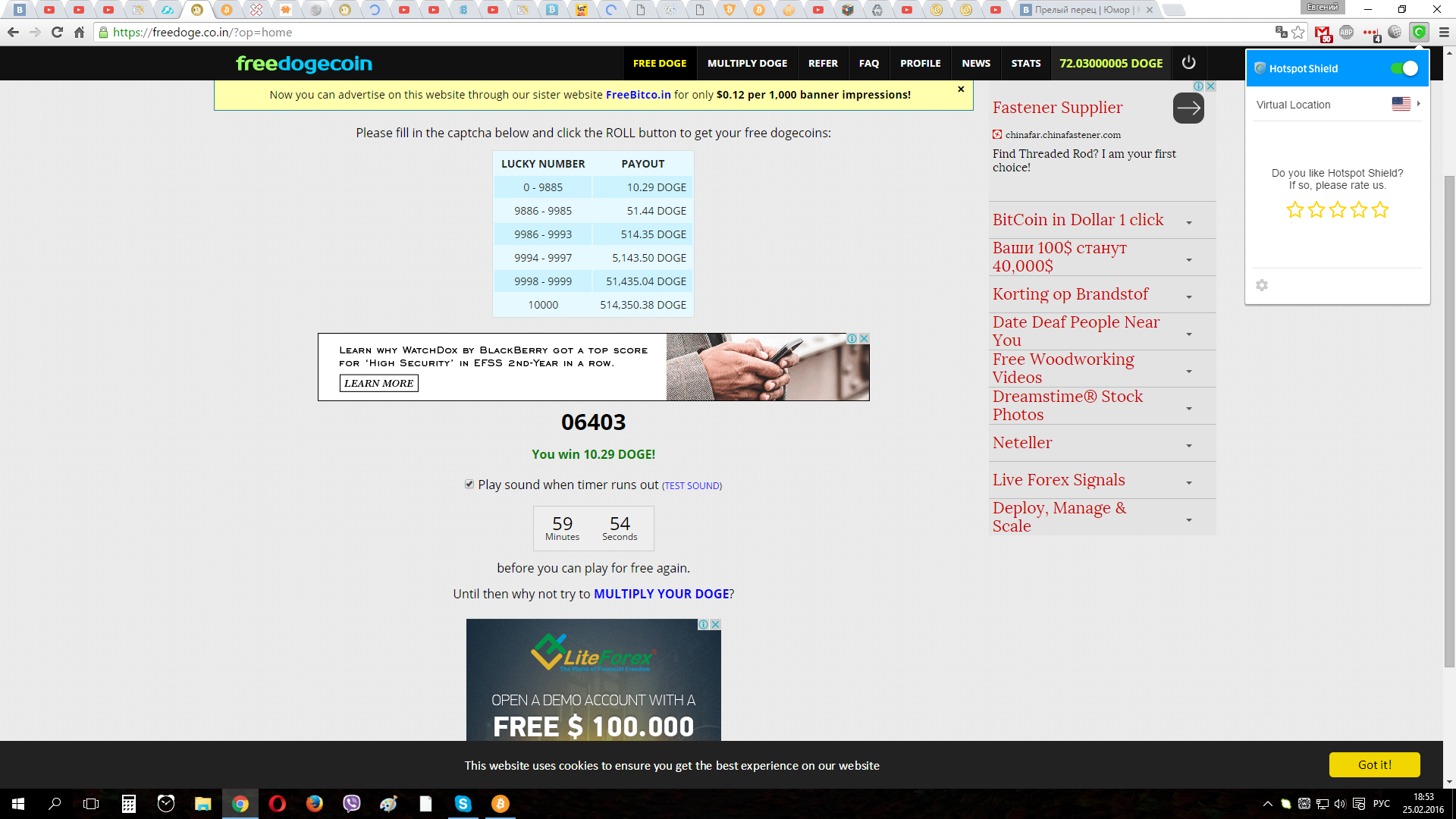Expand the BitCoin in Dollar 1 click ad
The image size is (1456, 819).
click(x=1189, y=222)
